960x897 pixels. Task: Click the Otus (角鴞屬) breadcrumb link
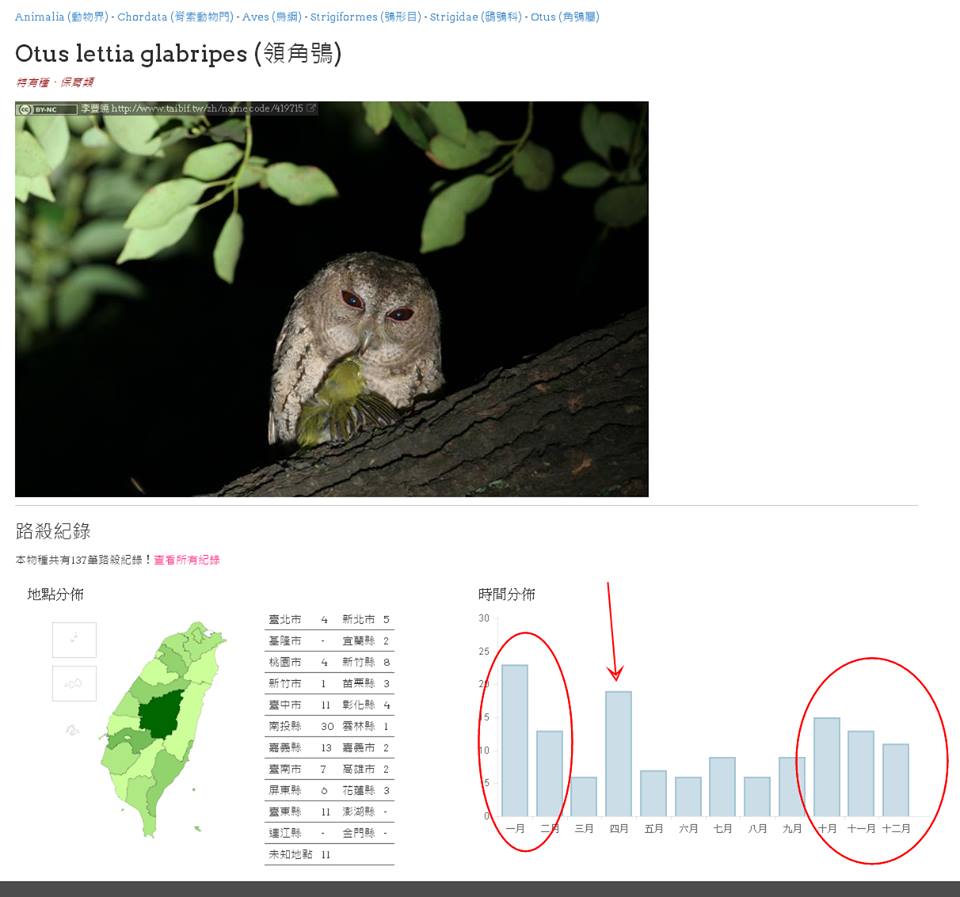pyautogui.click(x=565, y=17)
